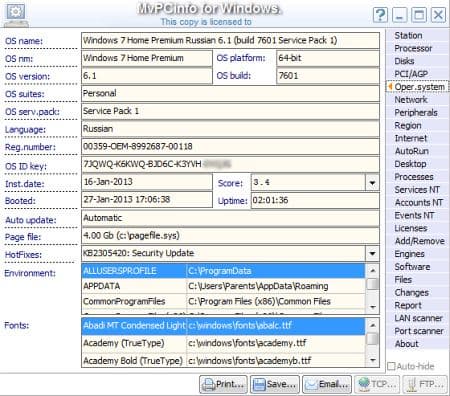Click the Page file field
450x396 pixels.
point(230,236)
